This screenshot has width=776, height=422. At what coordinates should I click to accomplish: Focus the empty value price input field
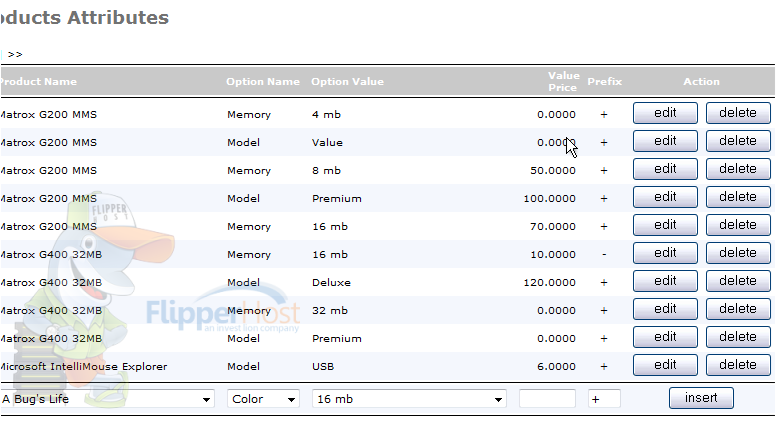click(x=547, y=399)
